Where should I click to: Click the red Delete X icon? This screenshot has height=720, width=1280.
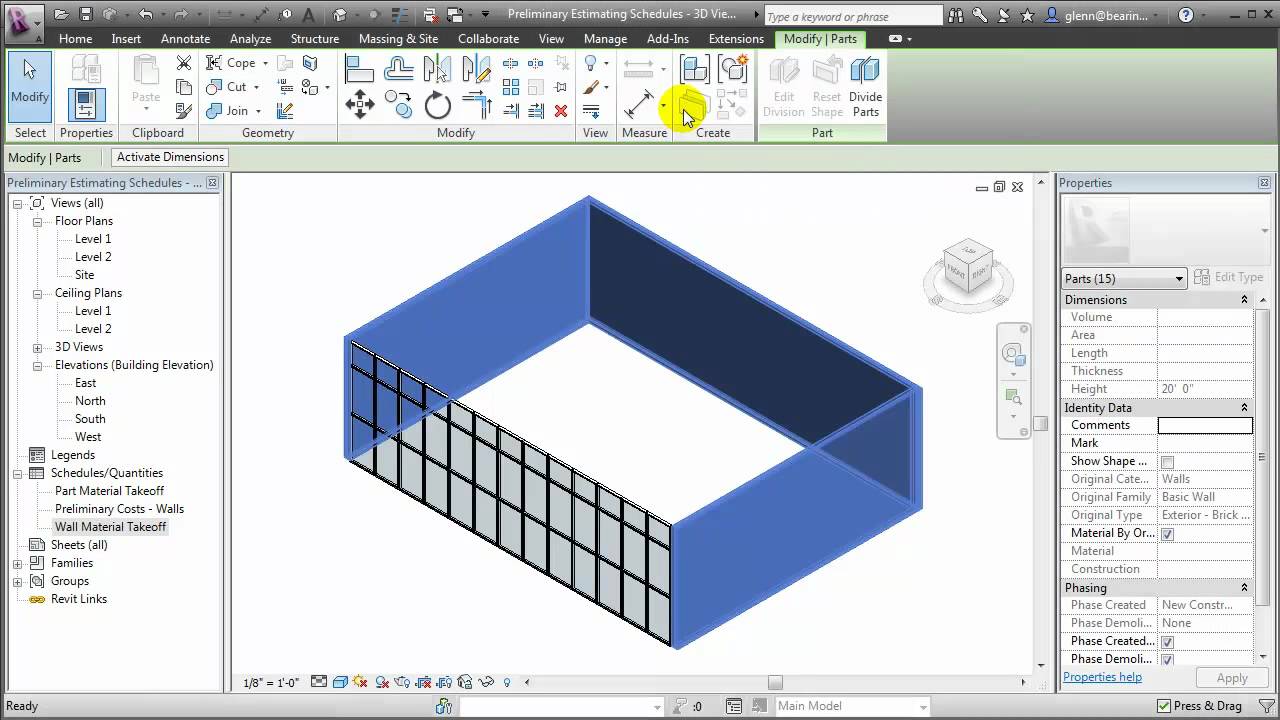tap(561, 111)
